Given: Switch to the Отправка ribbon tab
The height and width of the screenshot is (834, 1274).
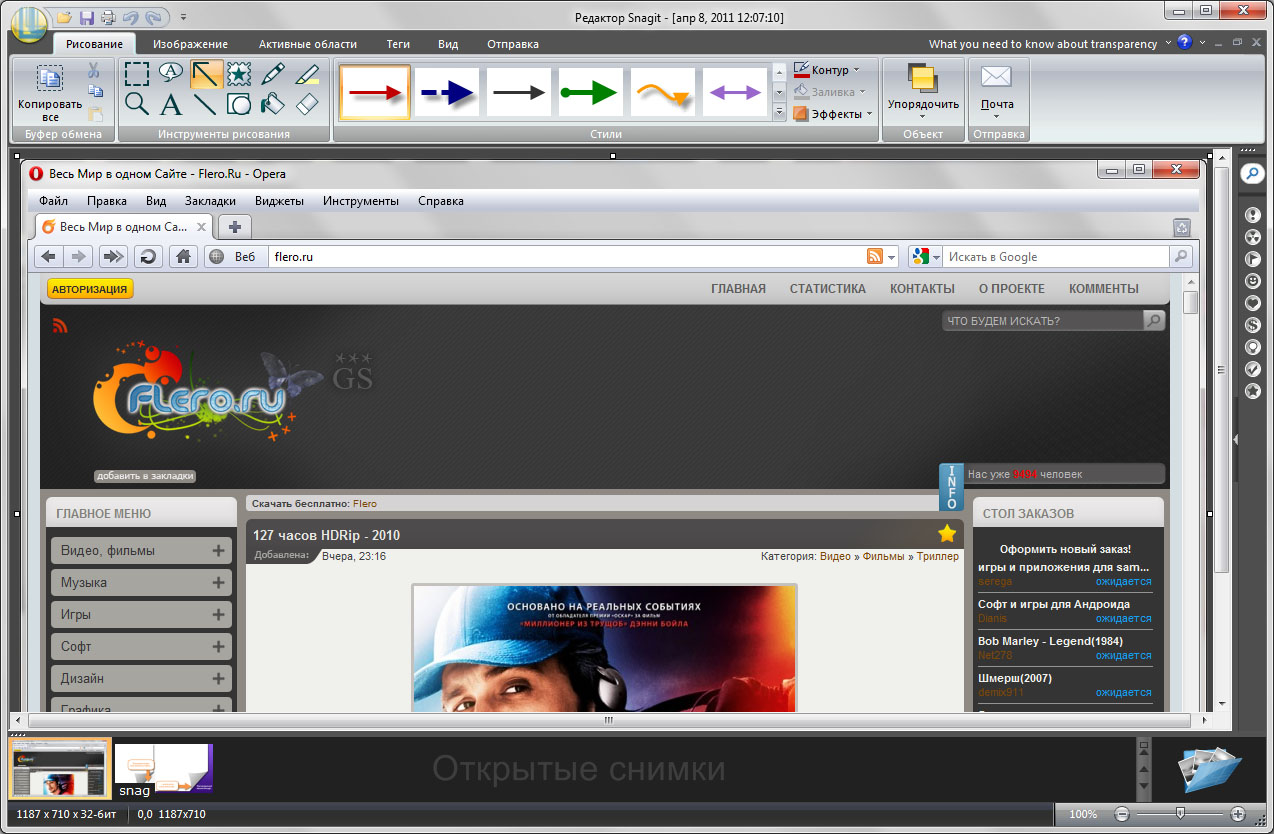Looking at the screenshot, I should click(x=513, y=44).
